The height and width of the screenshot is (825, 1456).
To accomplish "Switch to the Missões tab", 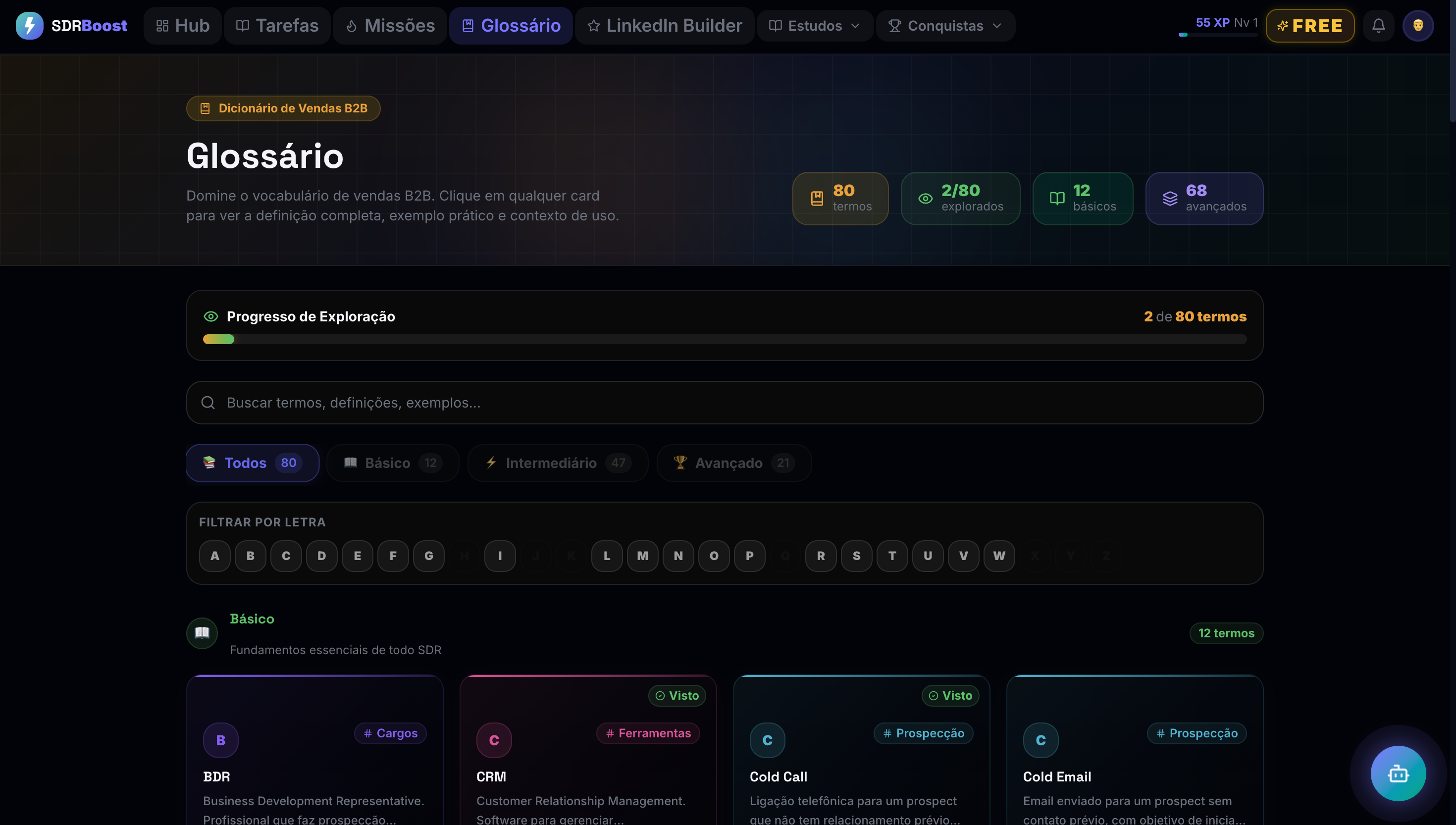I will coord(389,25).
